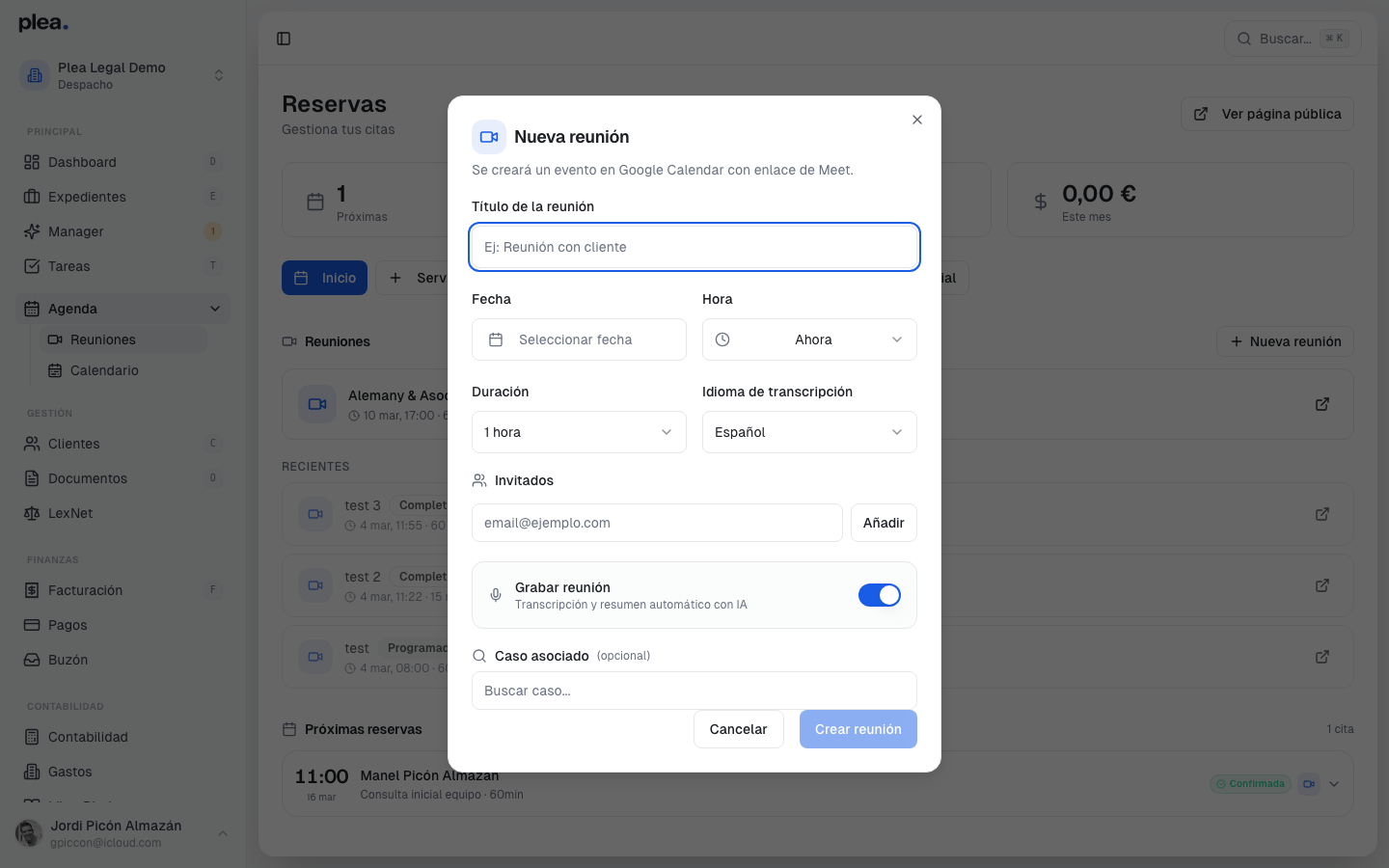Open the Seleccionar fecha date picker
The image size is (1389, 868).
click(x=579, y=339)
